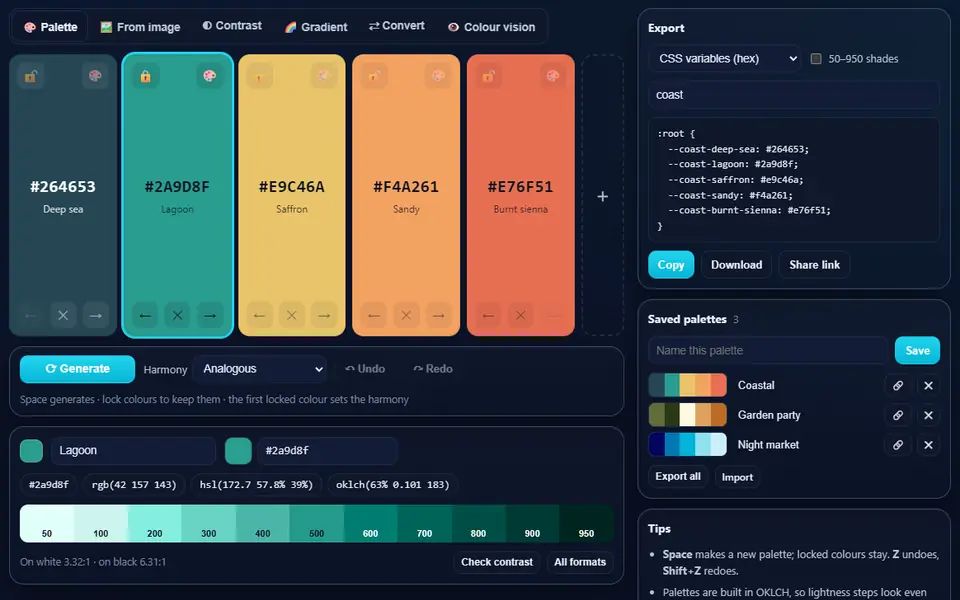Move Sandy card to the left
960x600 pixels.
point(373,315)
